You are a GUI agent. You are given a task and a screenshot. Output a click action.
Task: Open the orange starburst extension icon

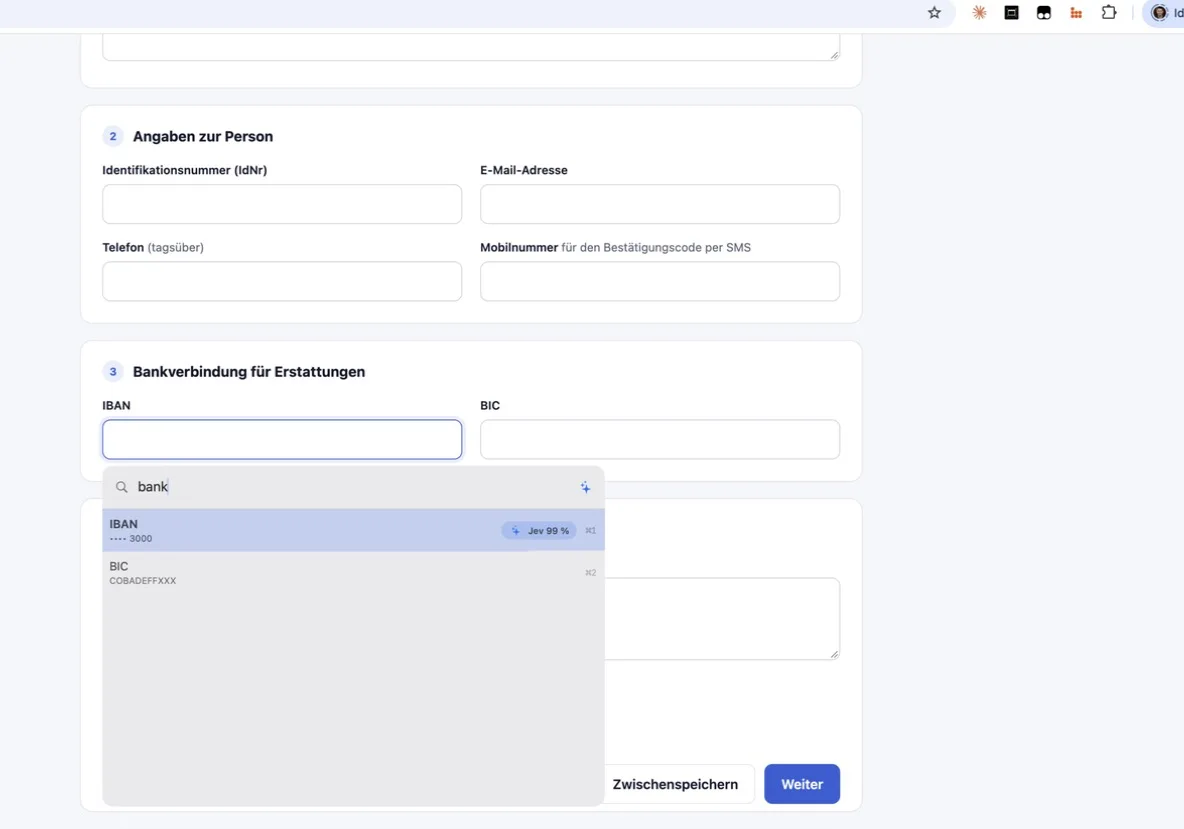tap(979, 12)
